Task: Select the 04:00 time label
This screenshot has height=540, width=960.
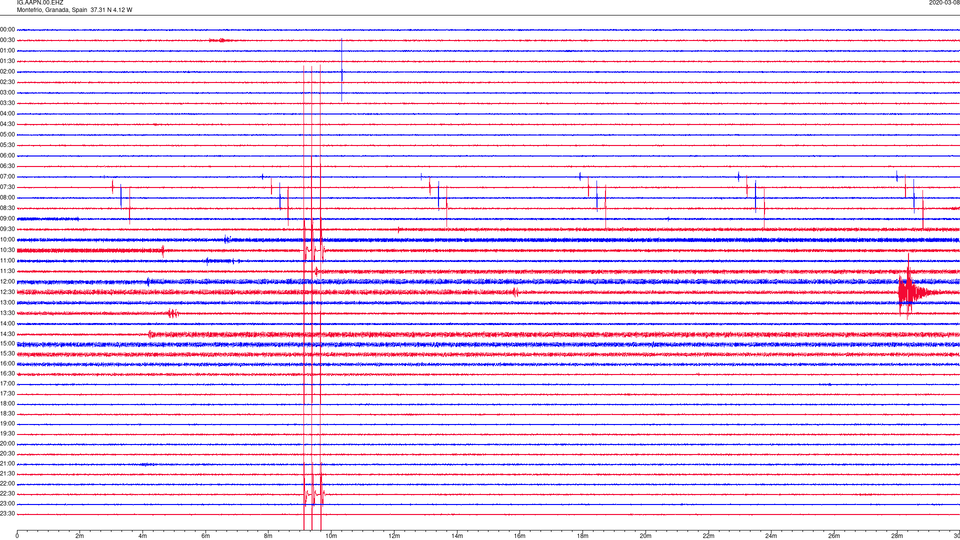Action: coord(7,114)
